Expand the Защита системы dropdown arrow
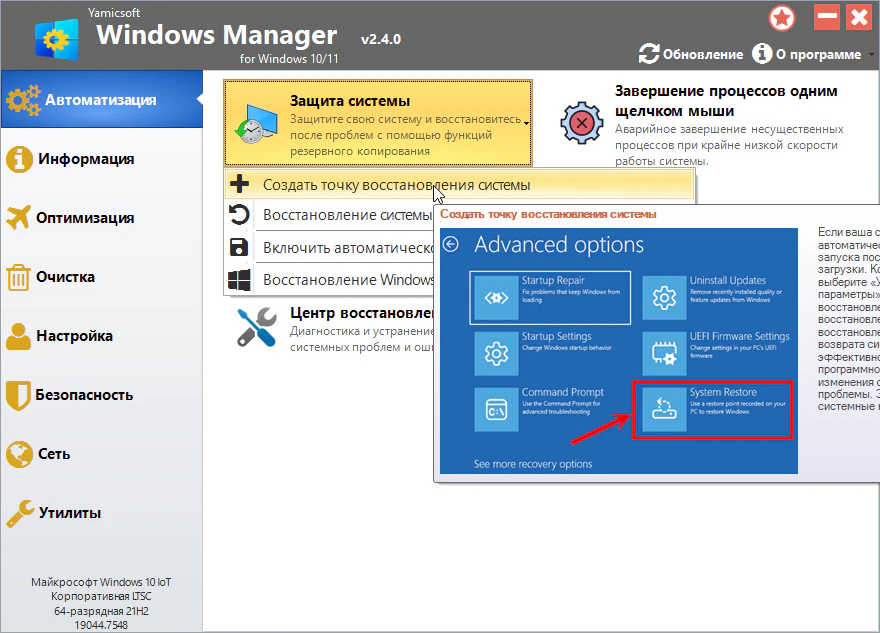Screen dimensions: 880x633 (x=526, y=123)
